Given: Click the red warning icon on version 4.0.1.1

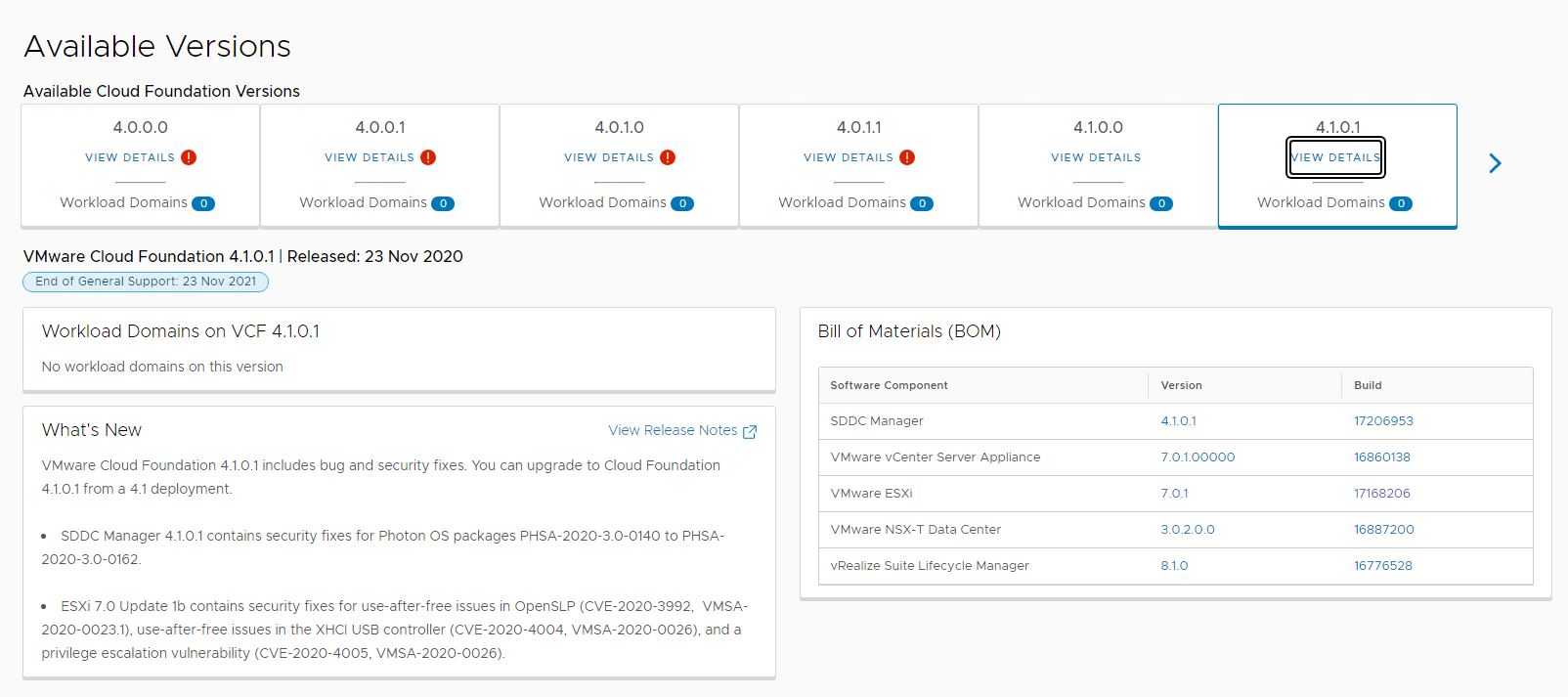Looking at the screenshot, I should (x=907, y=157).
